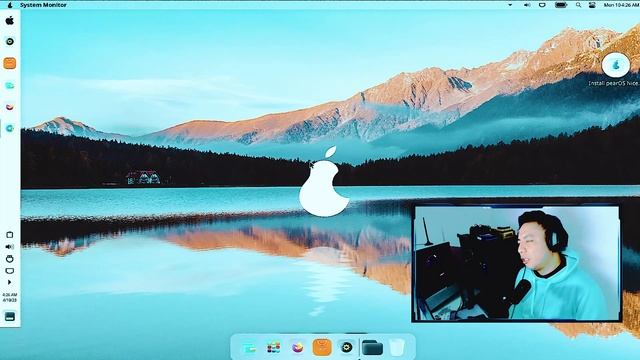Open the volume control in left panel
The width and height of the screenshot is (640, 360).
click(x=10, y=247)
